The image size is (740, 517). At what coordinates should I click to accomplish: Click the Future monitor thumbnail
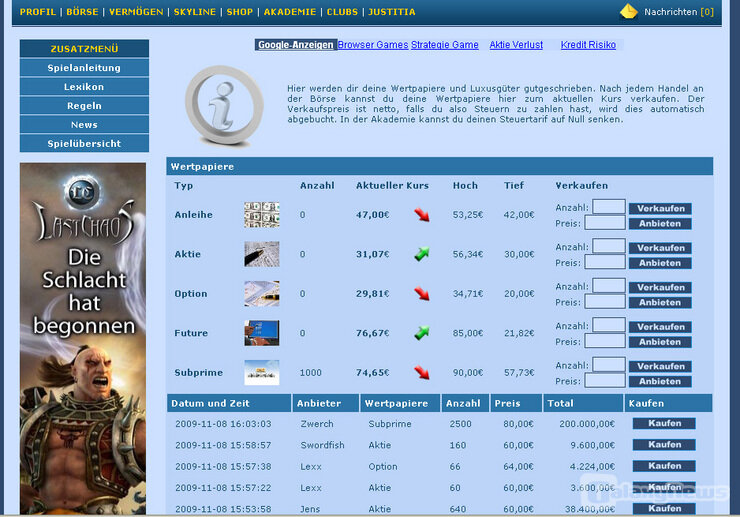[x=261, y=333]
